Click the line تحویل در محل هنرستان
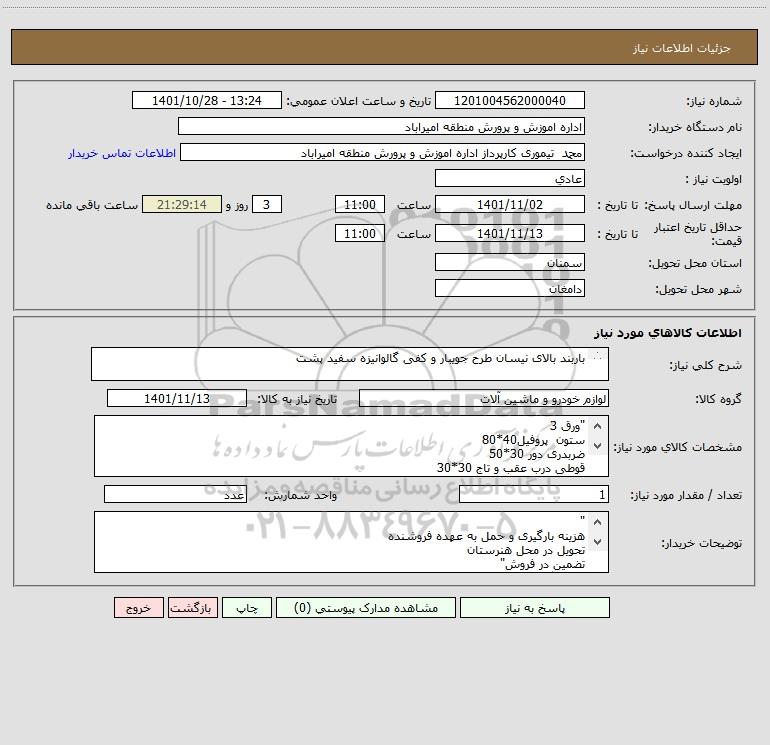770x745 pixels. (x=526, y=550)
